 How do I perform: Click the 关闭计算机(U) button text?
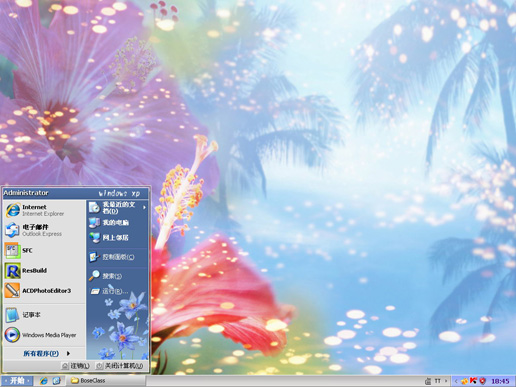point(124,366)
